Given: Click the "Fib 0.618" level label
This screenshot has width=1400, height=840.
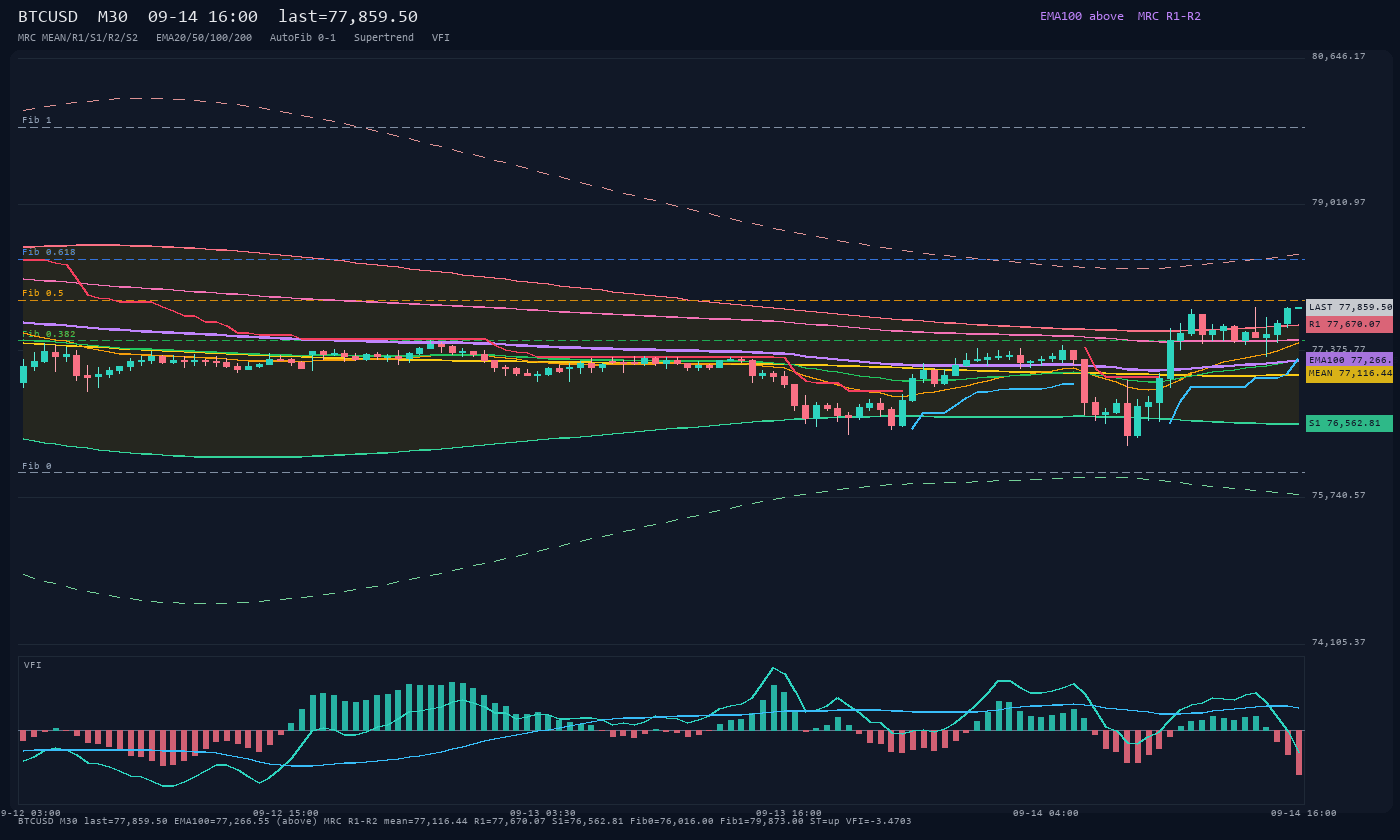Looking at the screenshot, I should coord(49,252).
